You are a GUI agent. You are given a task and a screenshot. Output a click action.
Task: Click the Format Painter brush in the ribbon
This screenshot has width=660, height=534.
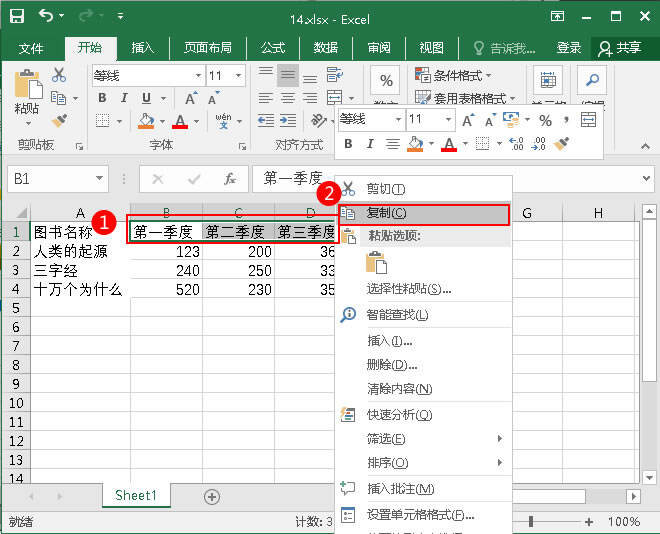(x=59, y=120)
